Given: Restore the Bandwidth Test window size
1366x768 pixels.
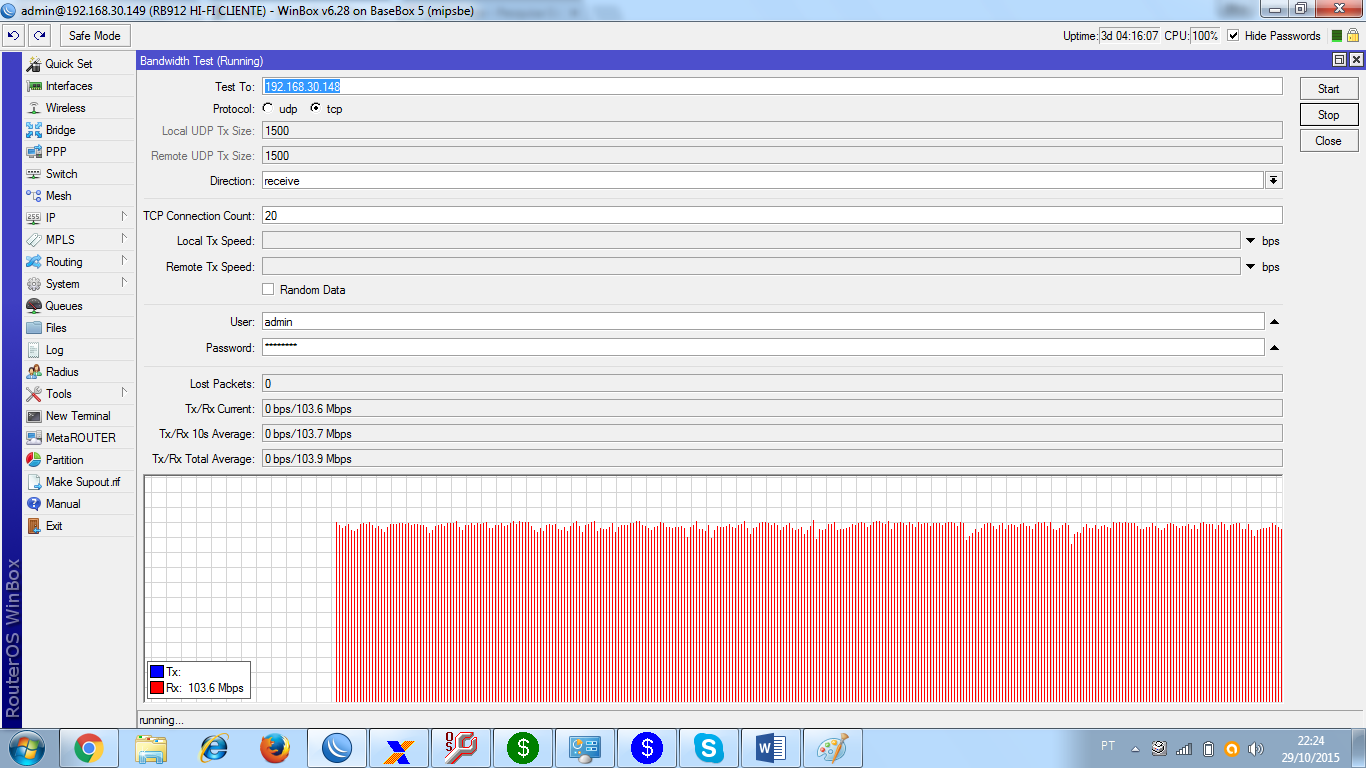Looking at the screenshot, I should click(1340, 61).
